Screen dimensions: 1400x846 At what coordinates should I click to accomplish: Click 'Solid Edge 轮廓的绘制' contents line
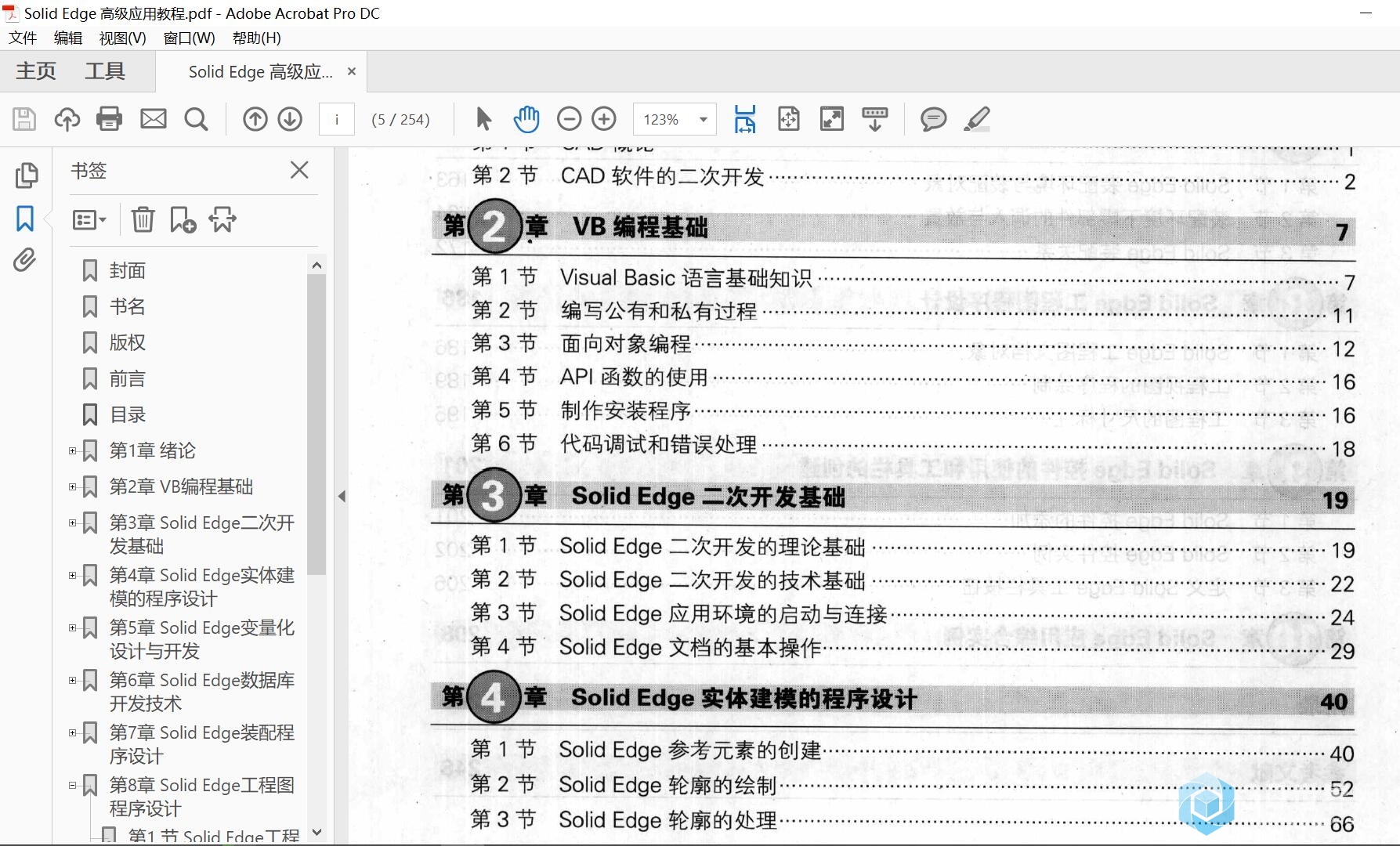667,785
